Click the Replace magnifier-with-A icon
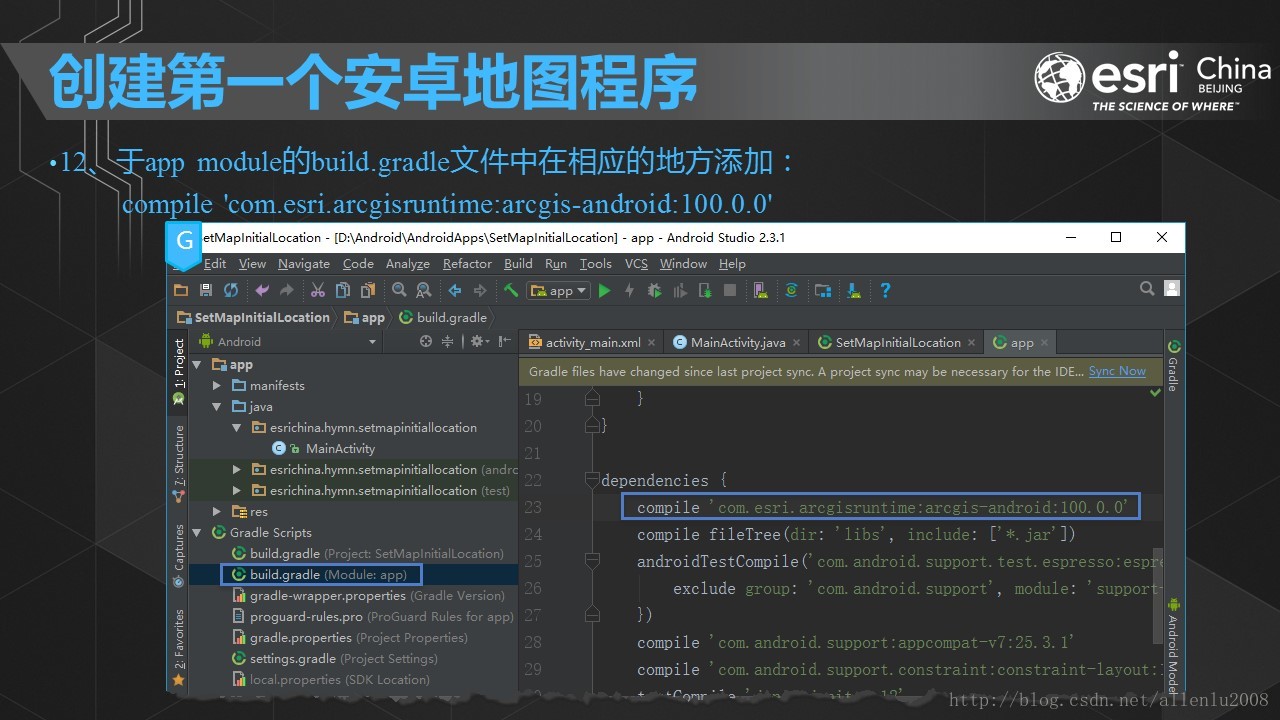This screenshot has height=720, width=1280. pos(424,291)
